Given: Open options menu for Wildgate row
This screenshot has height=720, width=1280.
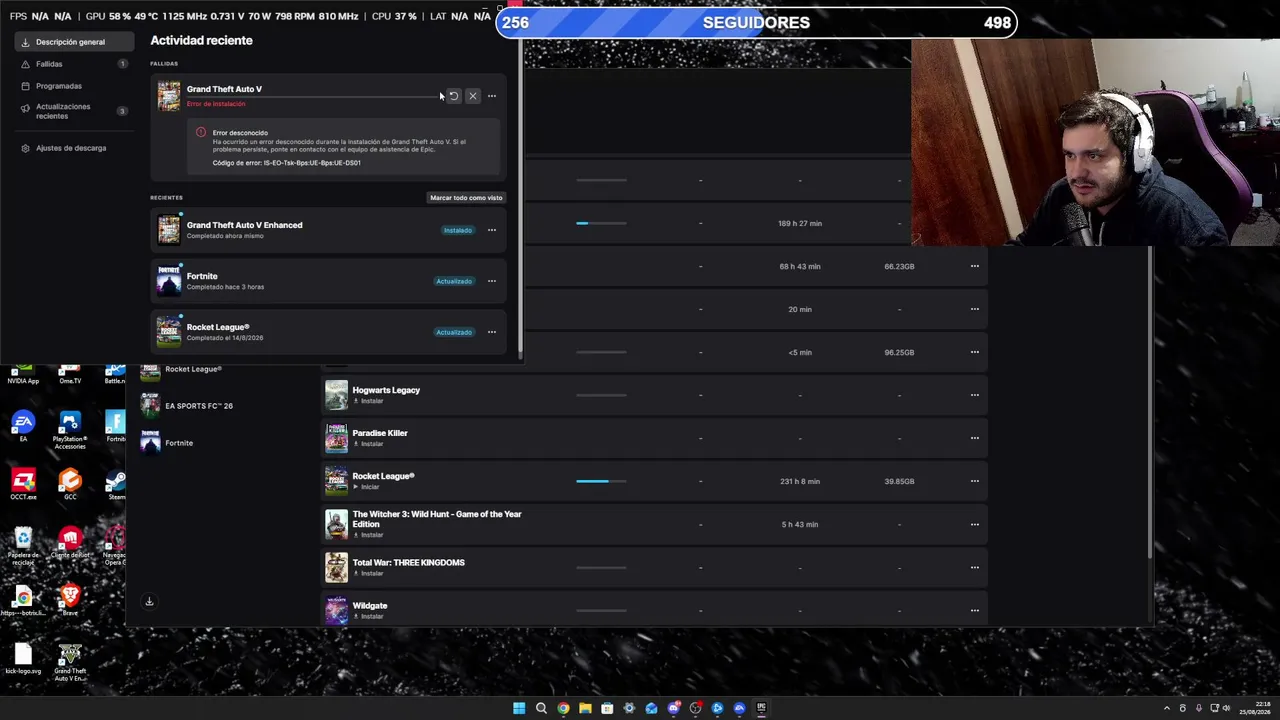Looking at the screenshot, I should [975, 610].
